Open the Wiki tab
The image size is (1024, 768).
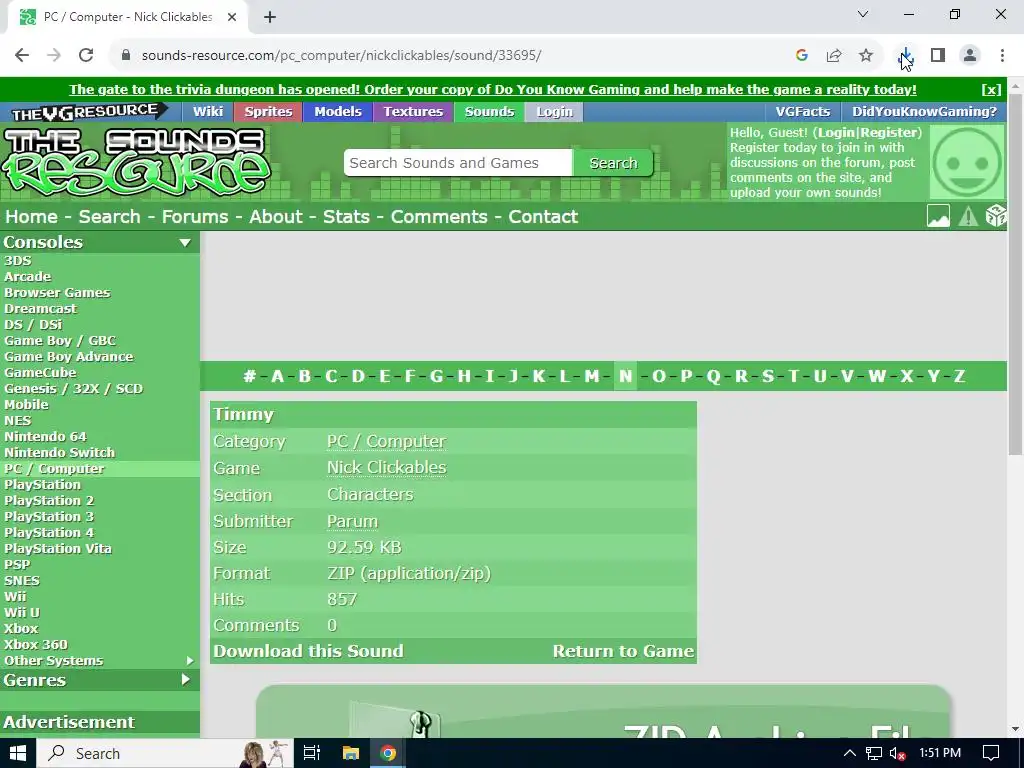208,112
